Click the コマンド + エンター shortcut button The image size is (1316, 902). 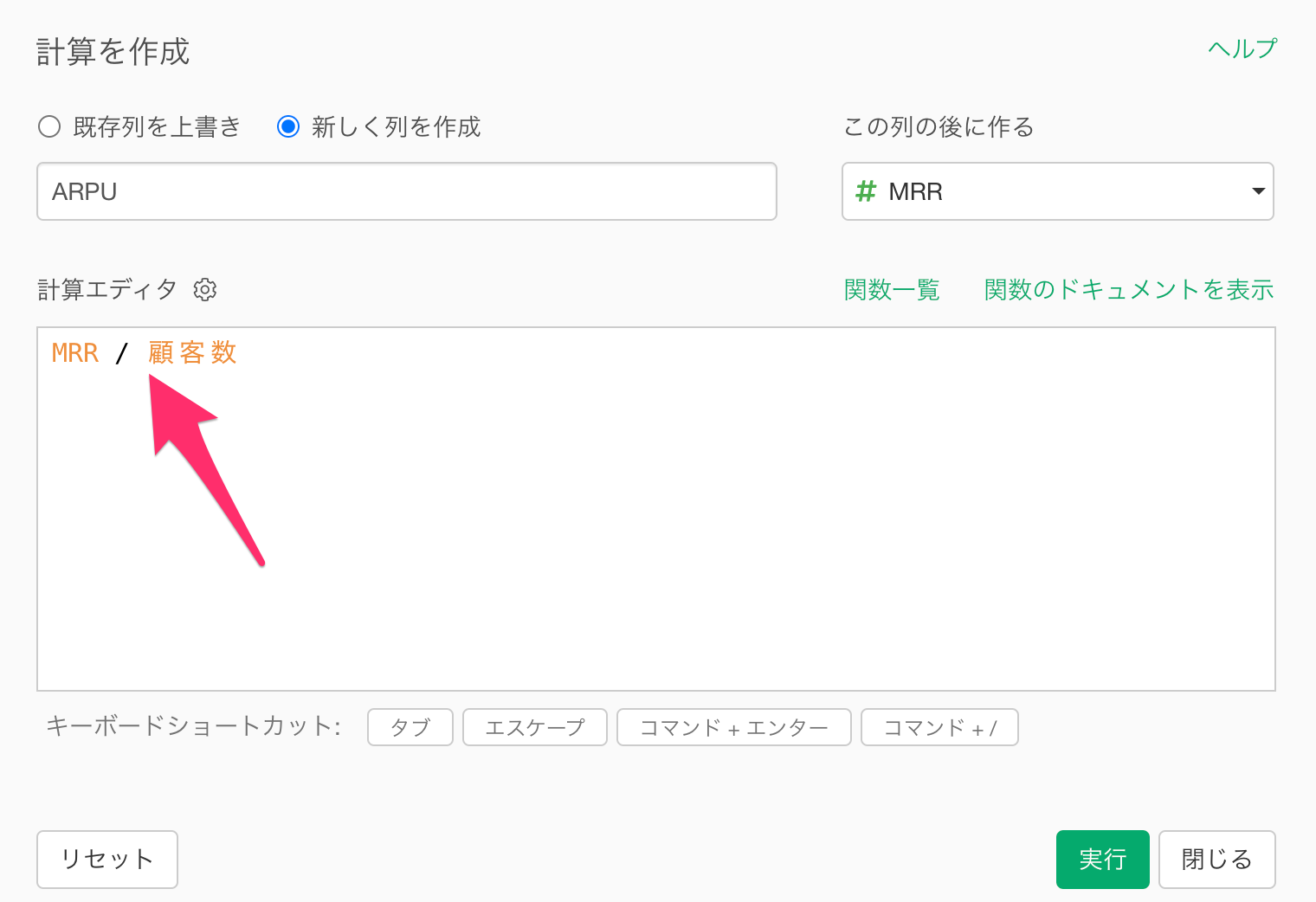(734, 727)
